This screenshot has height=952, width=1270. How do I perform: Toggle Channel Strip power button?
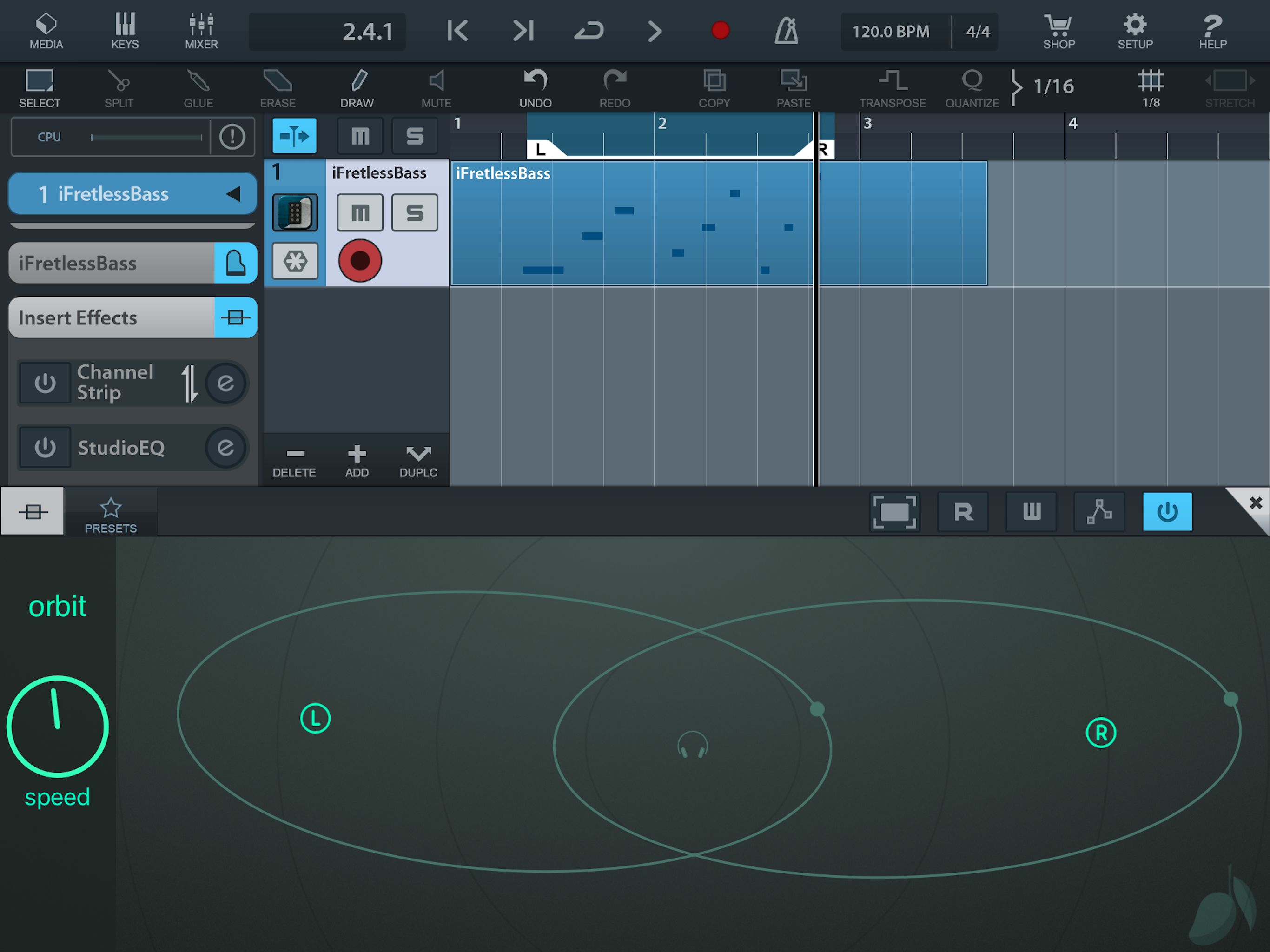pyautogui.click(x=46, y=383)
